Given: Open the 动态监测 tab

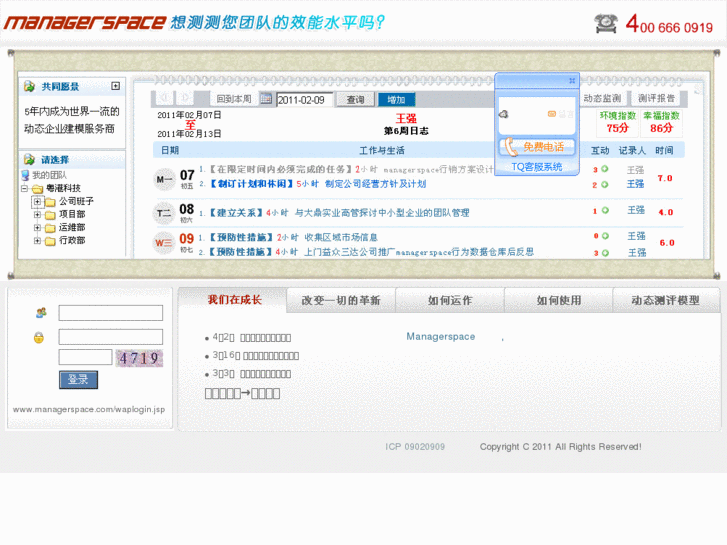Looking at the screenshot, I should (602, 98).
